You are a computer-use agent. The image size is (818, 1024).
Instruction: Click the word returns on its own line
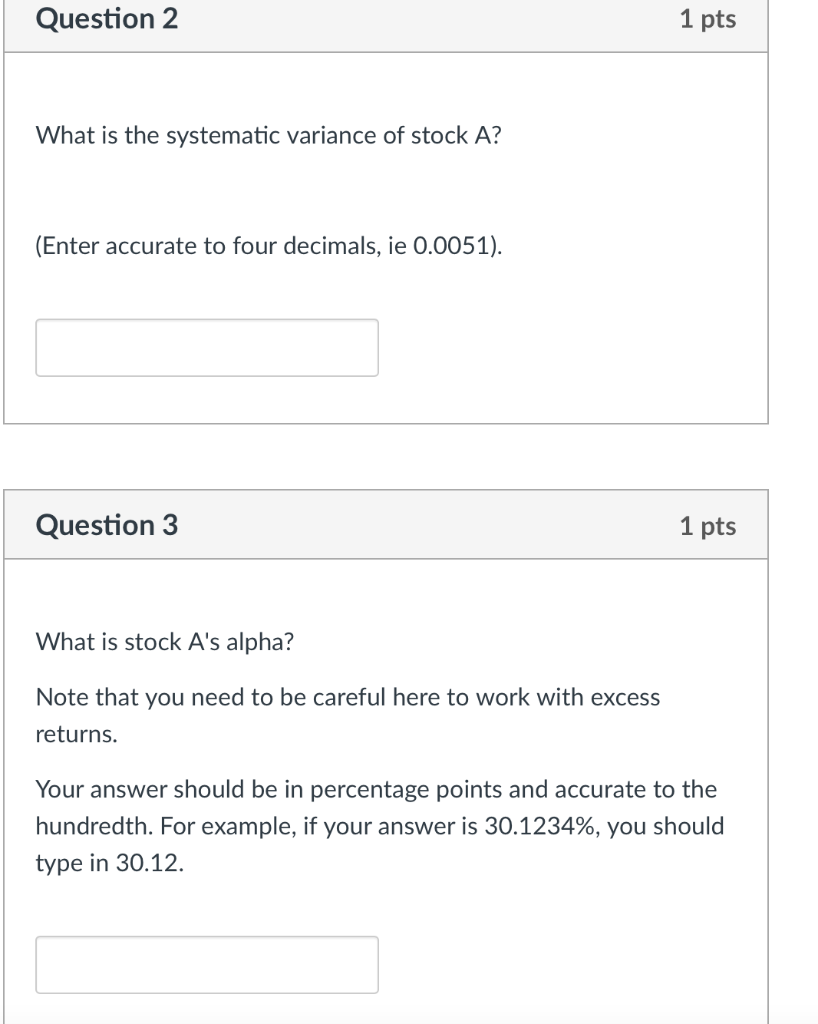[x=76, y=735]
